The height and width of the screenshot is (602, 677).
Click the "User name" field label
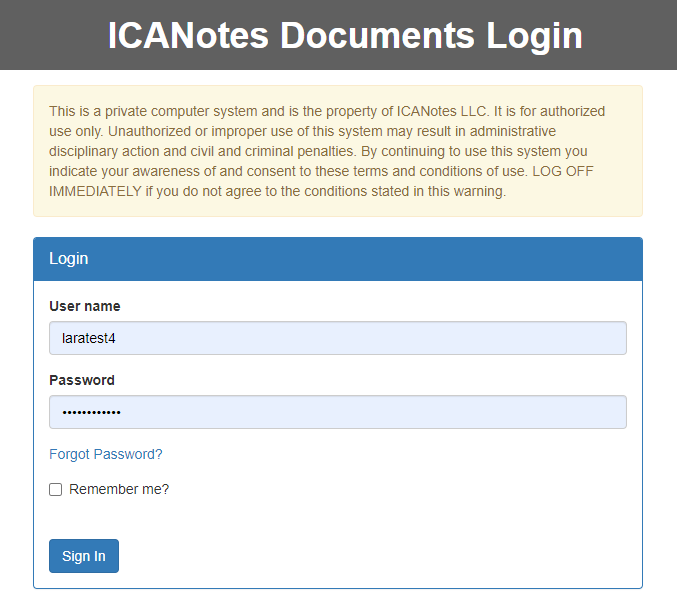tap(85, 306)
